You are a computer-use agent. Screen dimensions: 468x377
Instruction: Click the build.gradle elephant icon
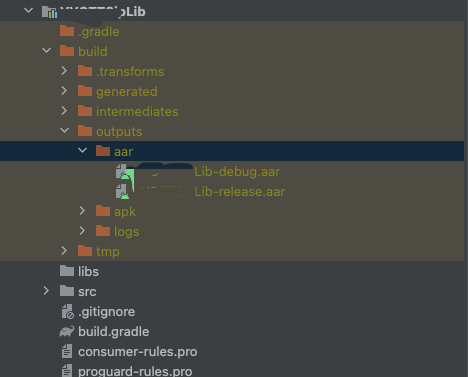[x=67, y=331]
